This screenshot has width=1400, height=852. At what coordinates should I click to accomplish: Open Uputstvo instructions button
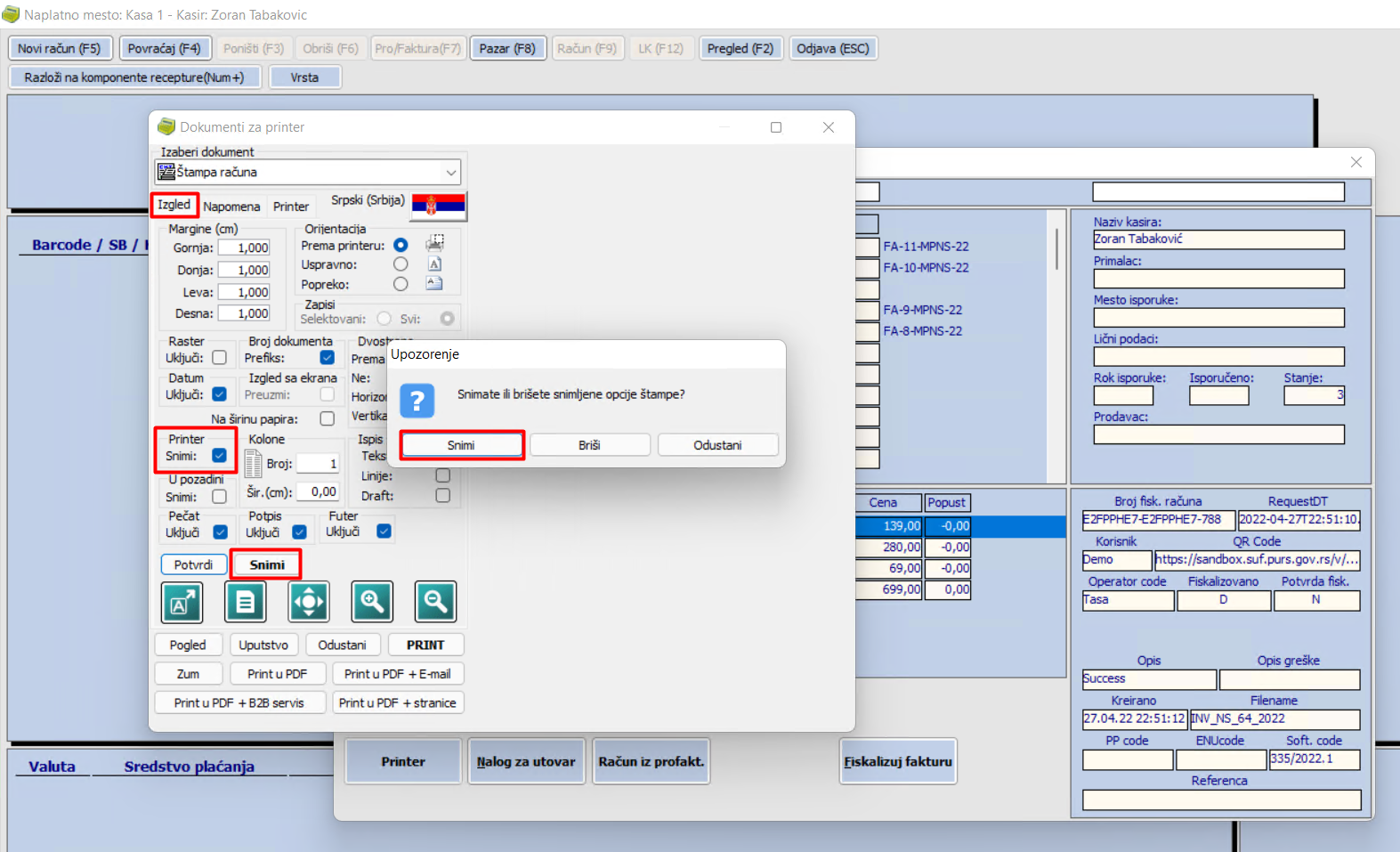pos(263,645)
